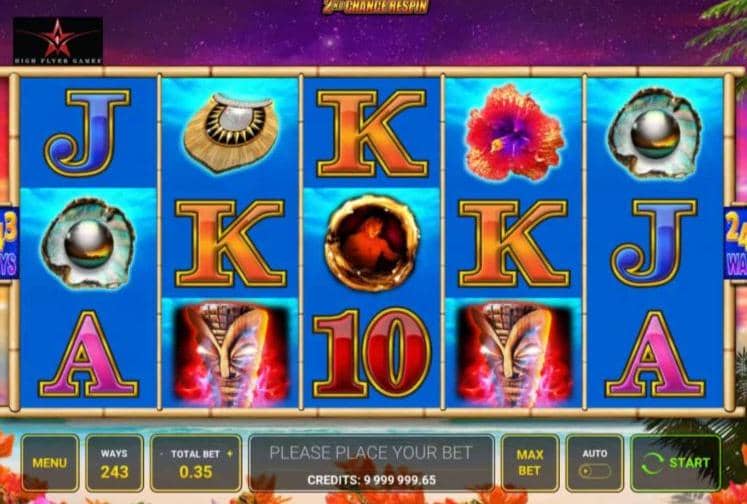
Task: Open the High Flyer Games logo
Action: 58,41
